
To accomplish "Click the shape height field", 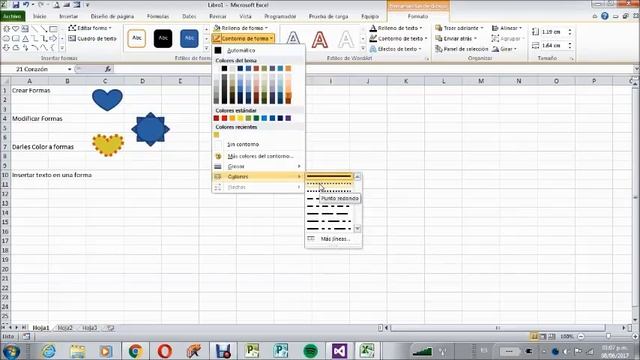I will point(552,32).
